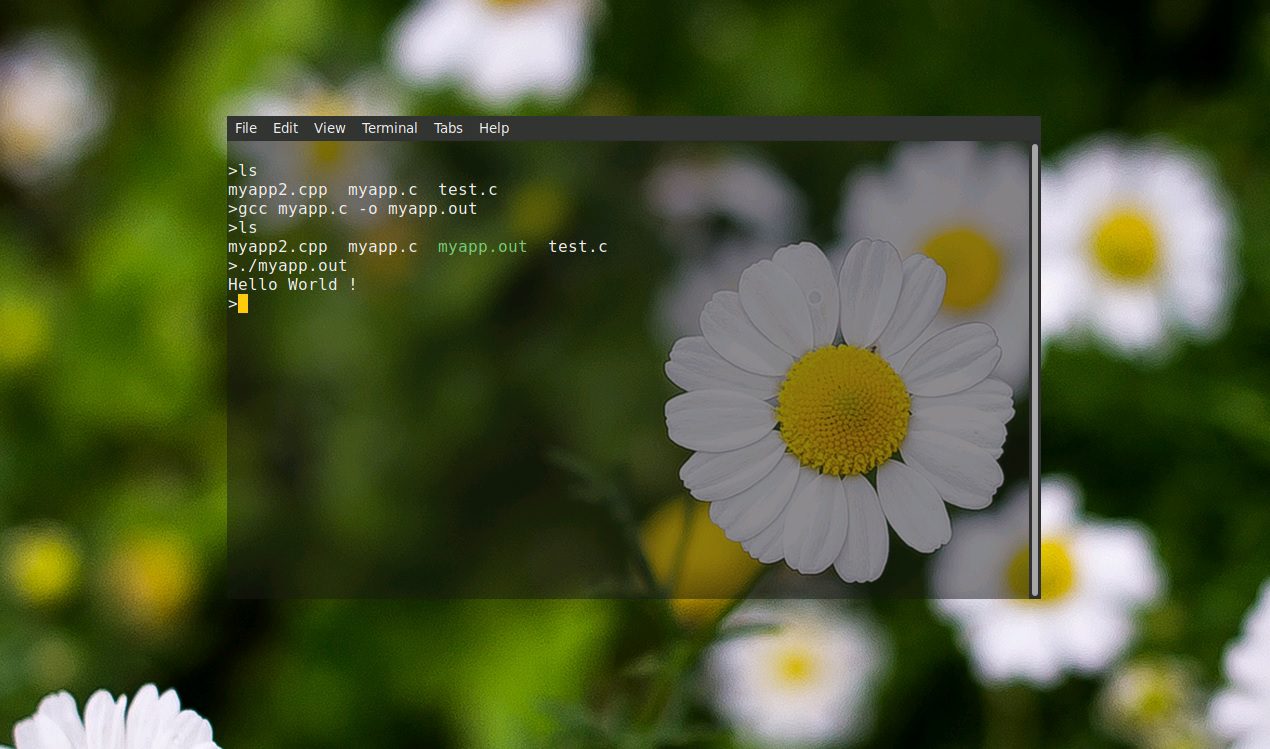Screen dimensions: 1270x749
Task: Click the terminal title bar area
Action: pyautogui.click(x=700, y=128)
